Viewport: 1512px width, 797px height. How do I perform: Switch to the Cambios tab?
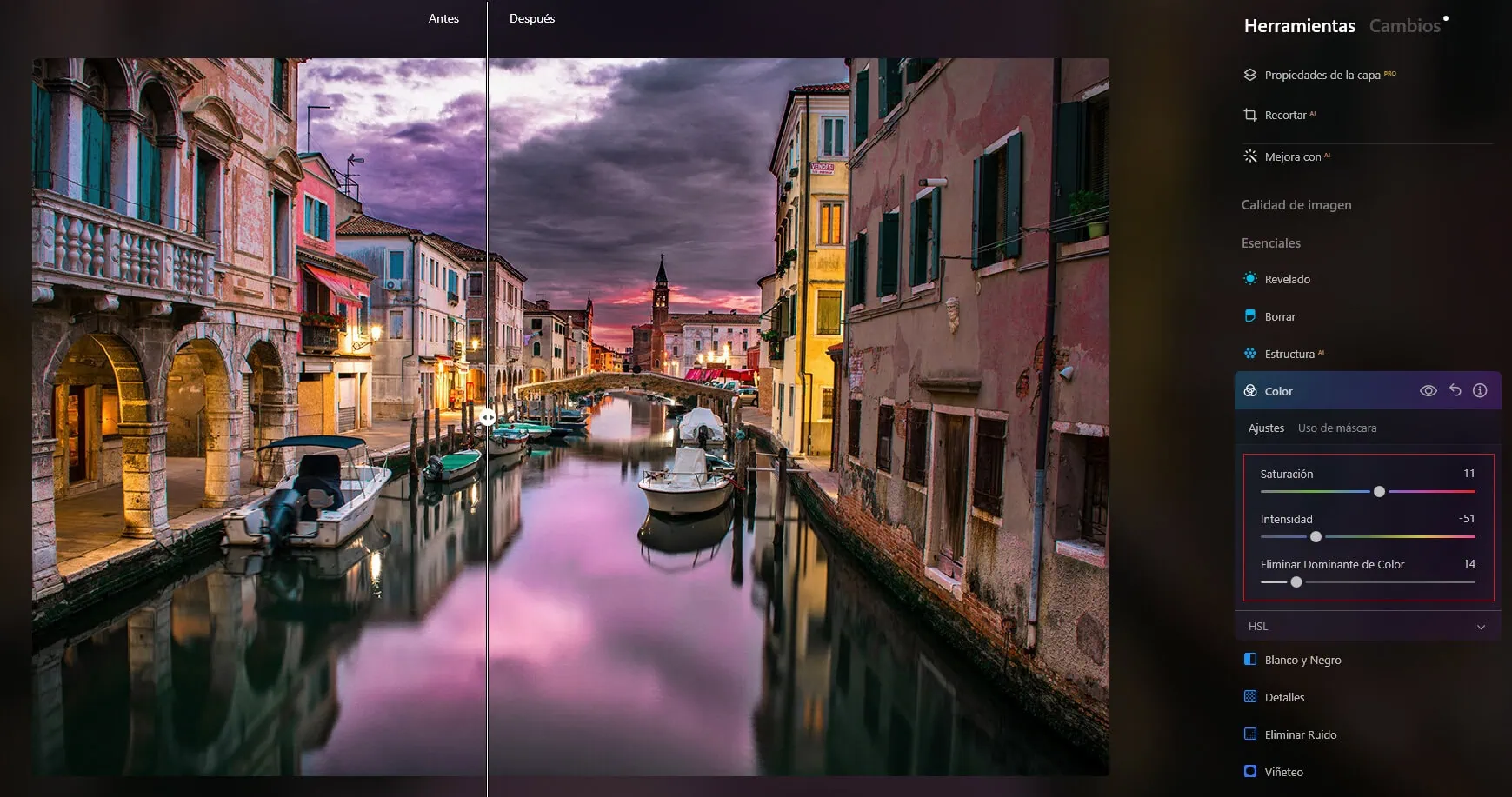point(1405,26)
